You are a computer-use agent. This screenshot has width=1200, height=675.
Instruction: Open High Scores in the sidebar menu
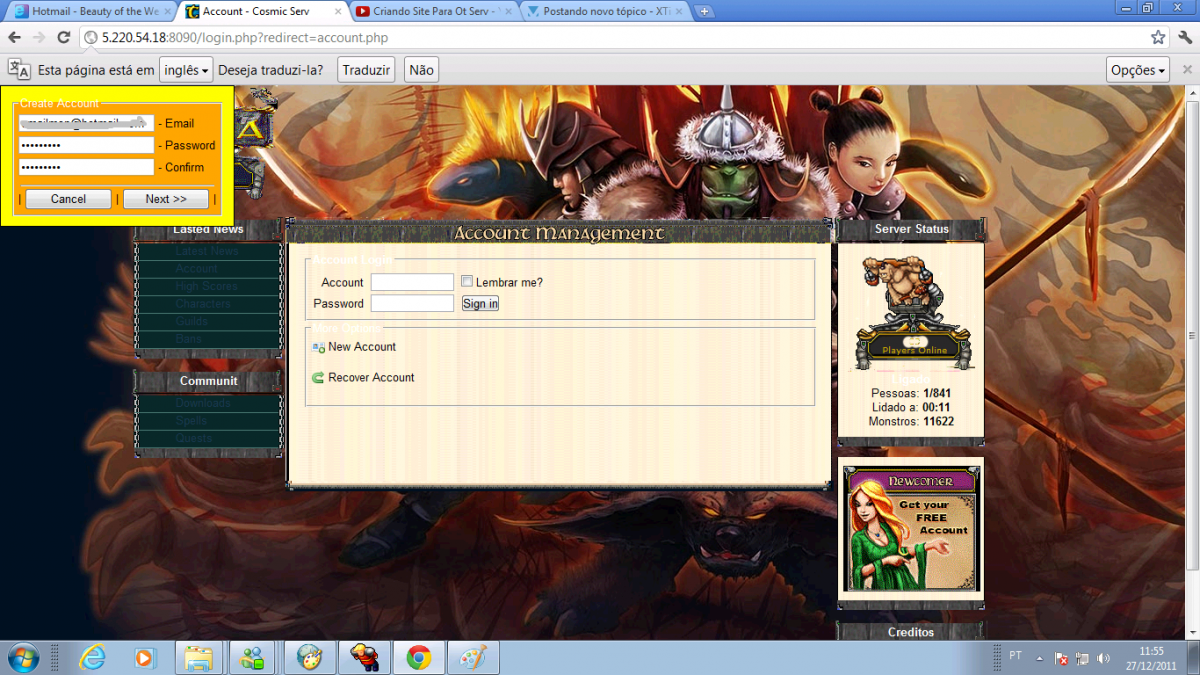click(208, 286)
